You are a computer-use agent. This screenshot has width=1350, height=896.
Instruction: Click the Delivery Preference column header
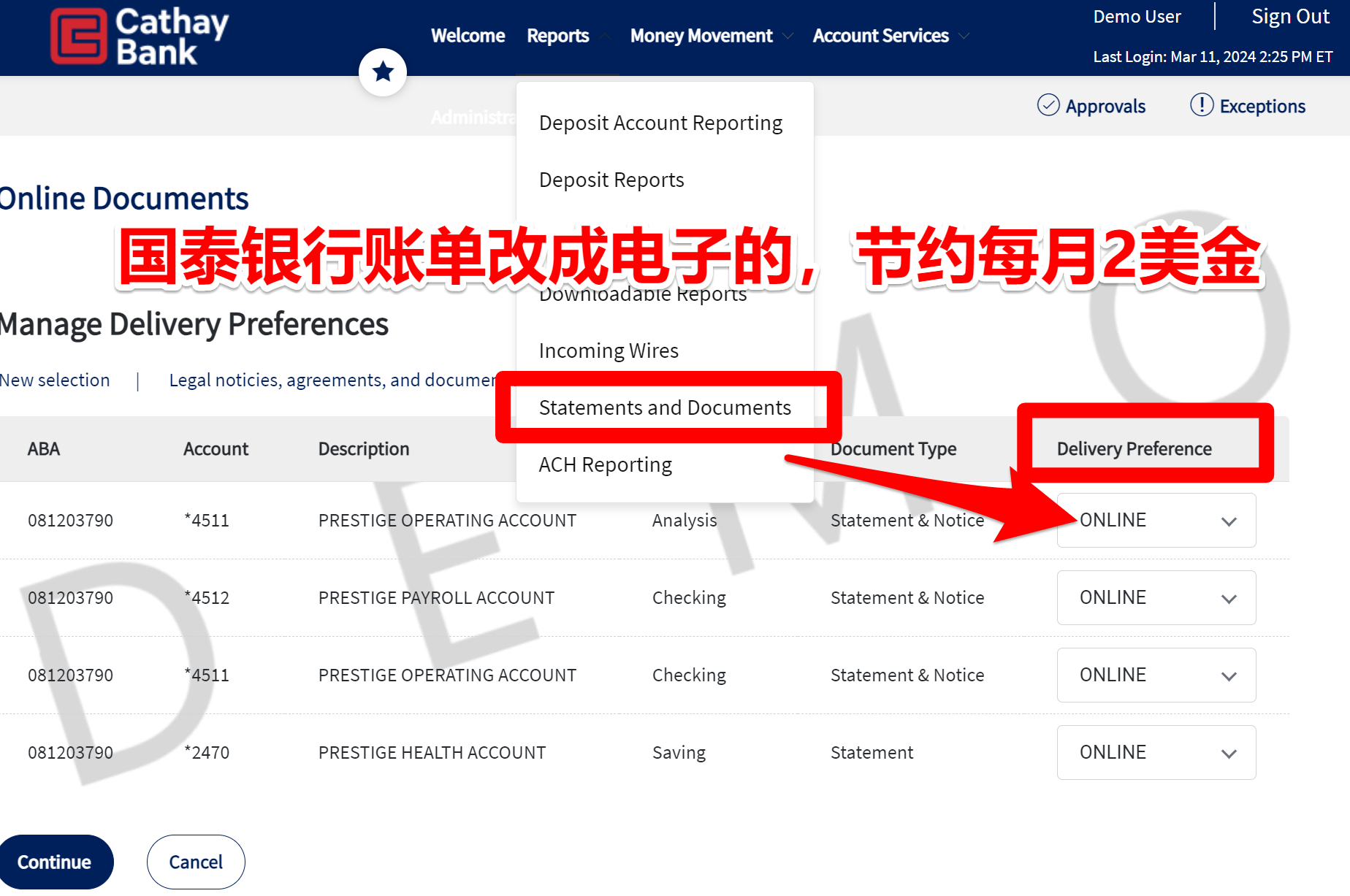[1134, 448]
